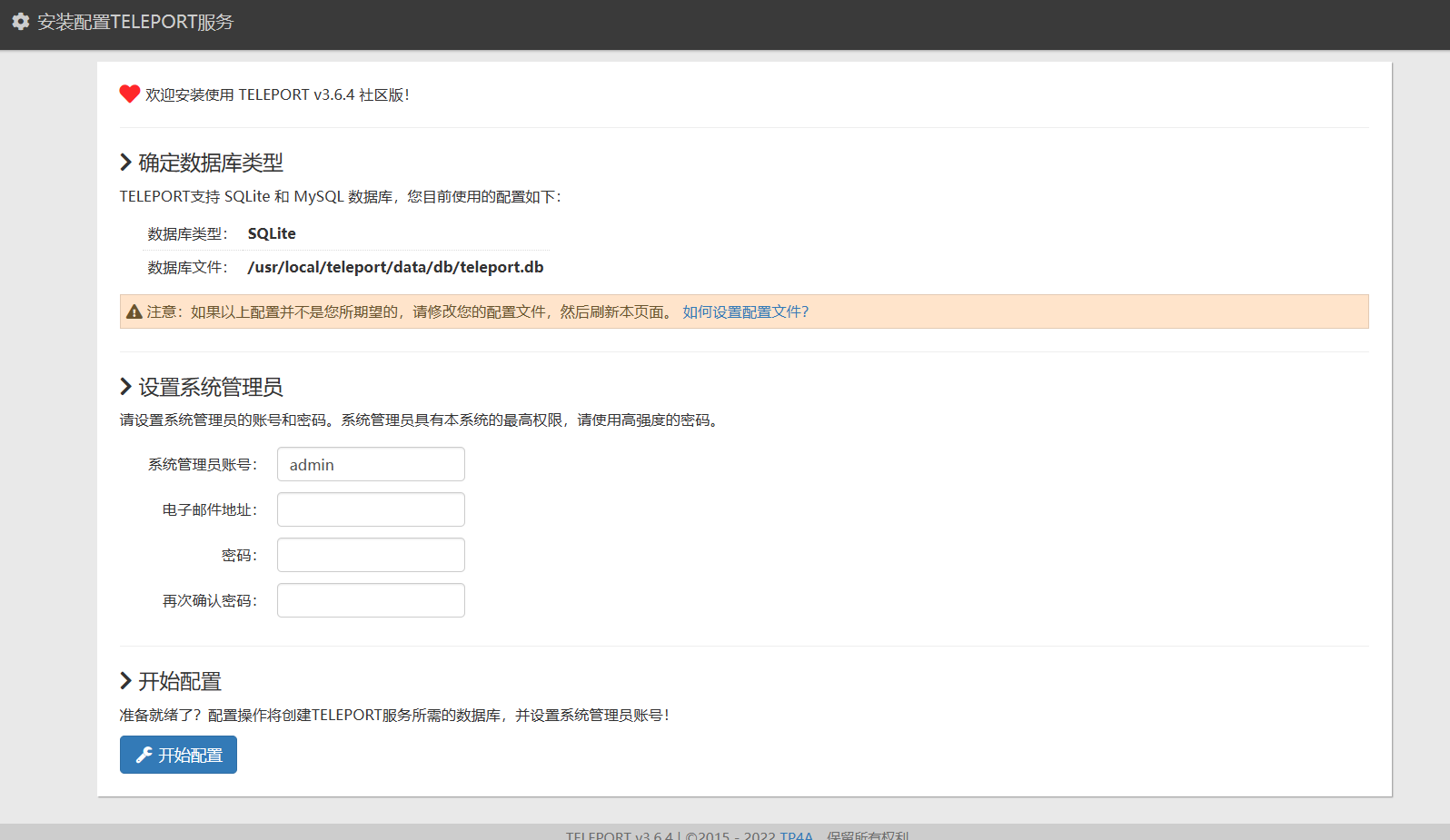Click the 安装配置TELEPORT服务 header title
This screenshot has width=1450, height=840.
pyautogui.click(x=135, y=22)
